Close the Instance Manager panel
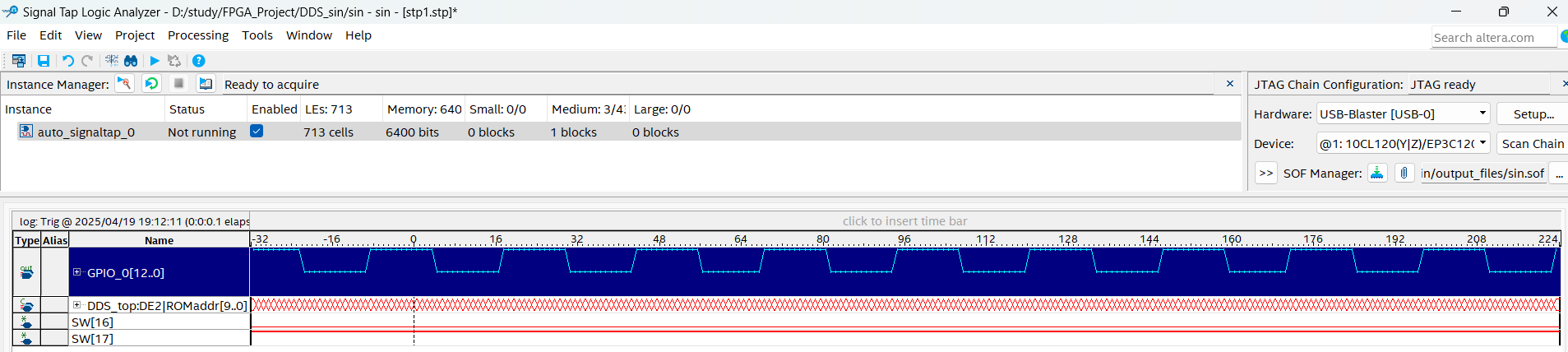The height and width of the screenshot is (352, 1568). [x=1230, y=84]
